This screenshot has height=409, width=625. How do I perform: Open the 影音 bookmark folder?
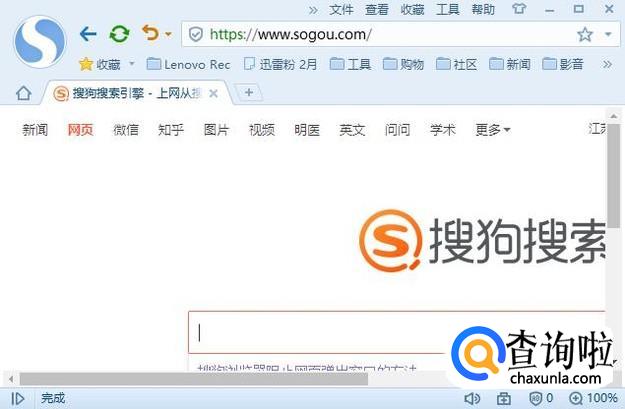pyautogui.click(x=563, y=64)
